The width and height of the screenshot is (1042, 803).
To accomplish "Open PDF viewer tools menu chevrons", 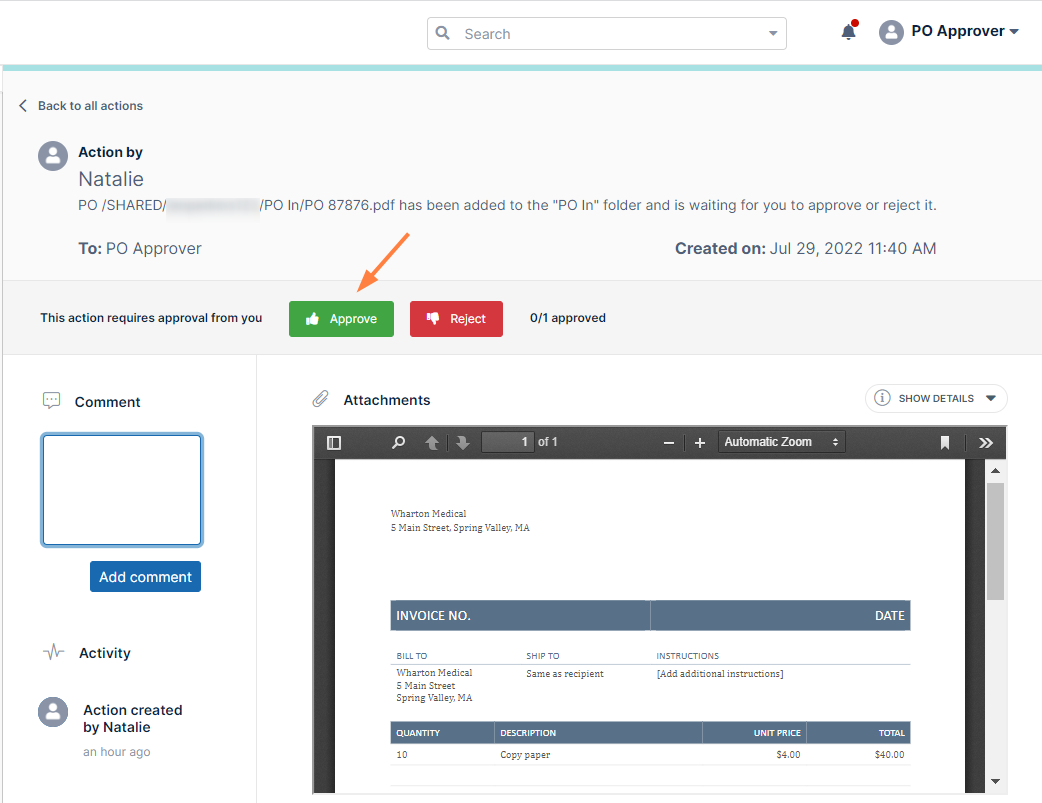I will pos(986,443).
